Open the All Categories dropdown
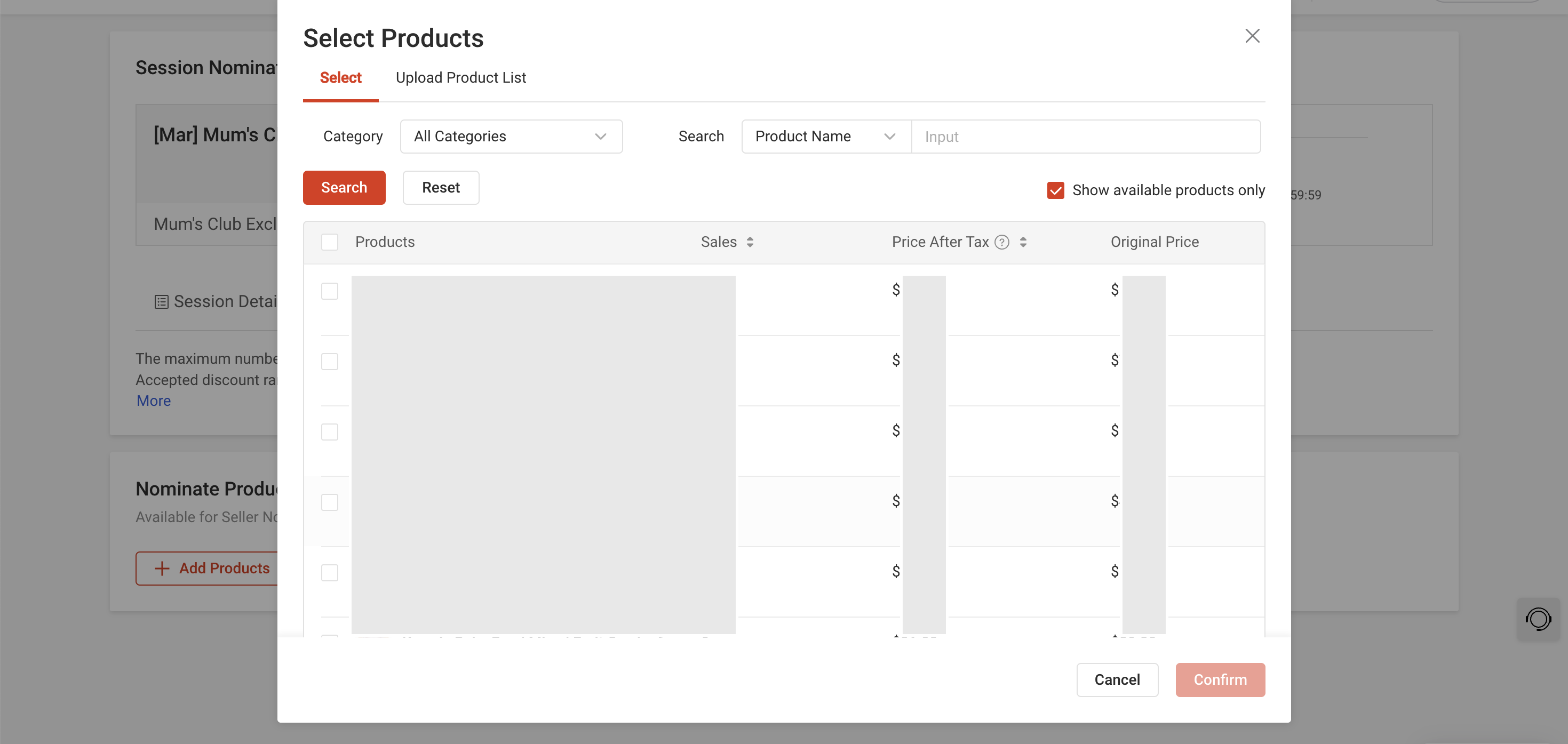The height and width of the screenshot is (744, 1568). pos(511,137)
